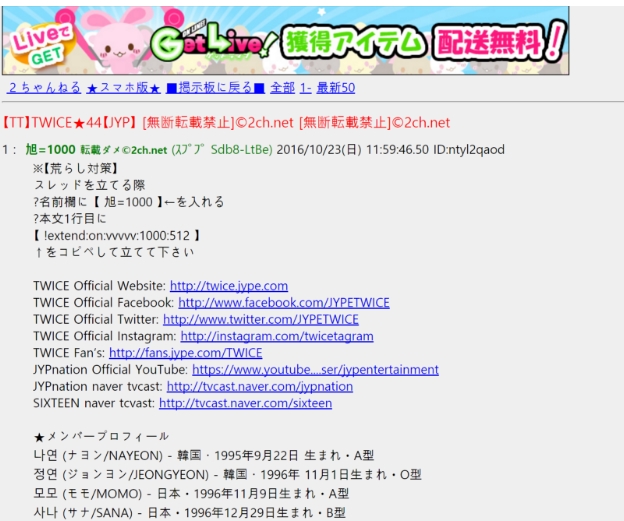Open the 1- posts link

pyautogui.click(x=305, y=88)
